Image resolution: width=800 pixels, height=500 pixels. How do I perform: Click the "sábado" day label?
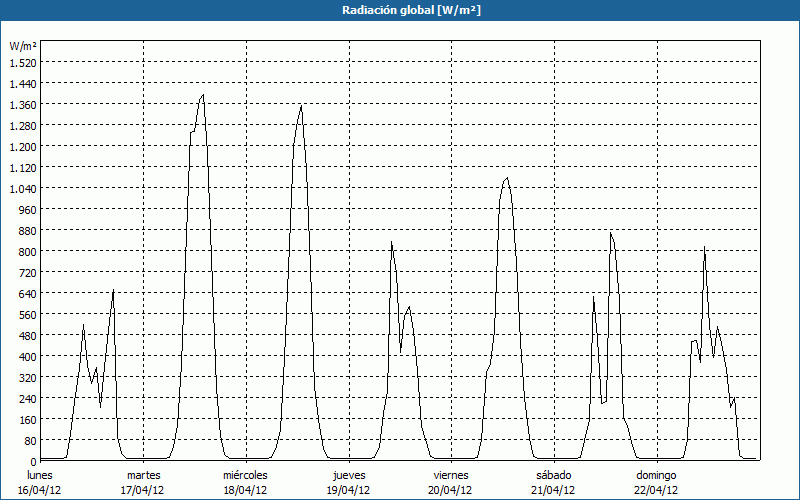coord(553,475)
